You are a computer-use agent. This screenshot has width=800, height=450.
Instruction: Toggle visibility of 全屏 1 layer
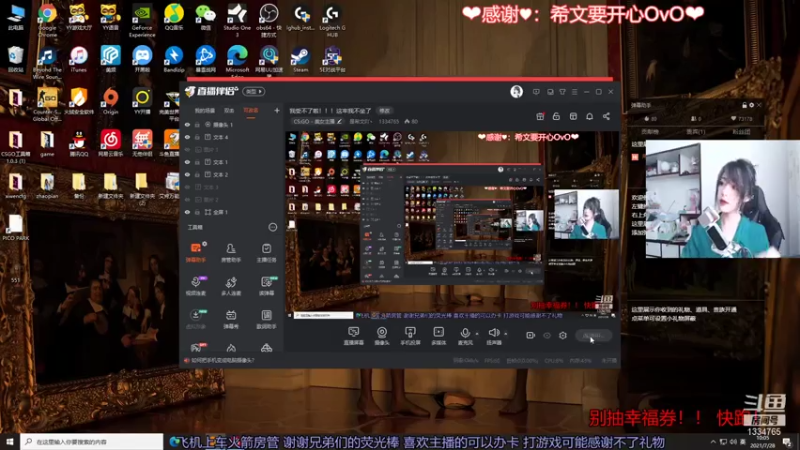click(187, 212)
